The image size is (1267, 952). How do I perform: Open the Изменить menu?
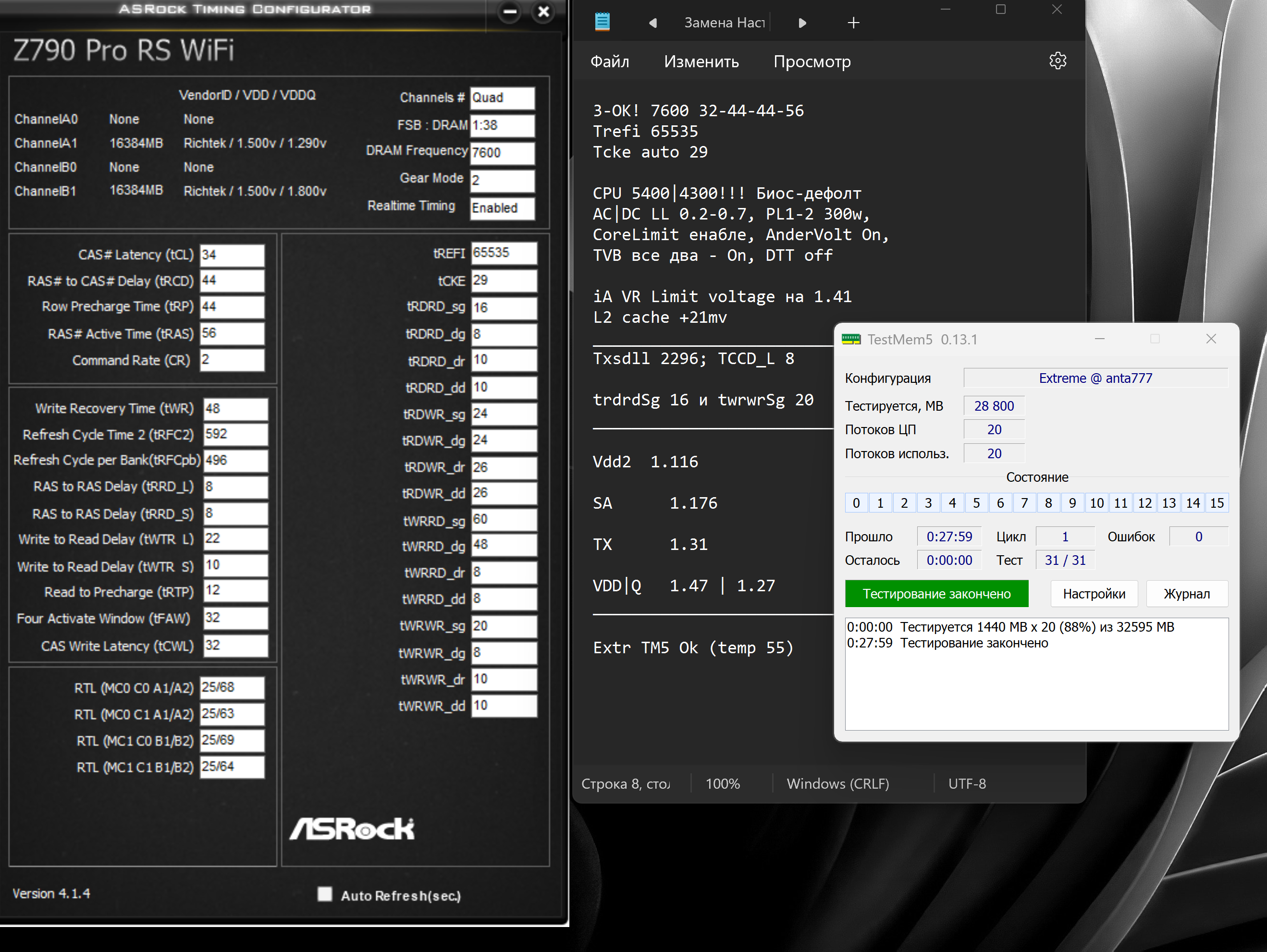701,61
